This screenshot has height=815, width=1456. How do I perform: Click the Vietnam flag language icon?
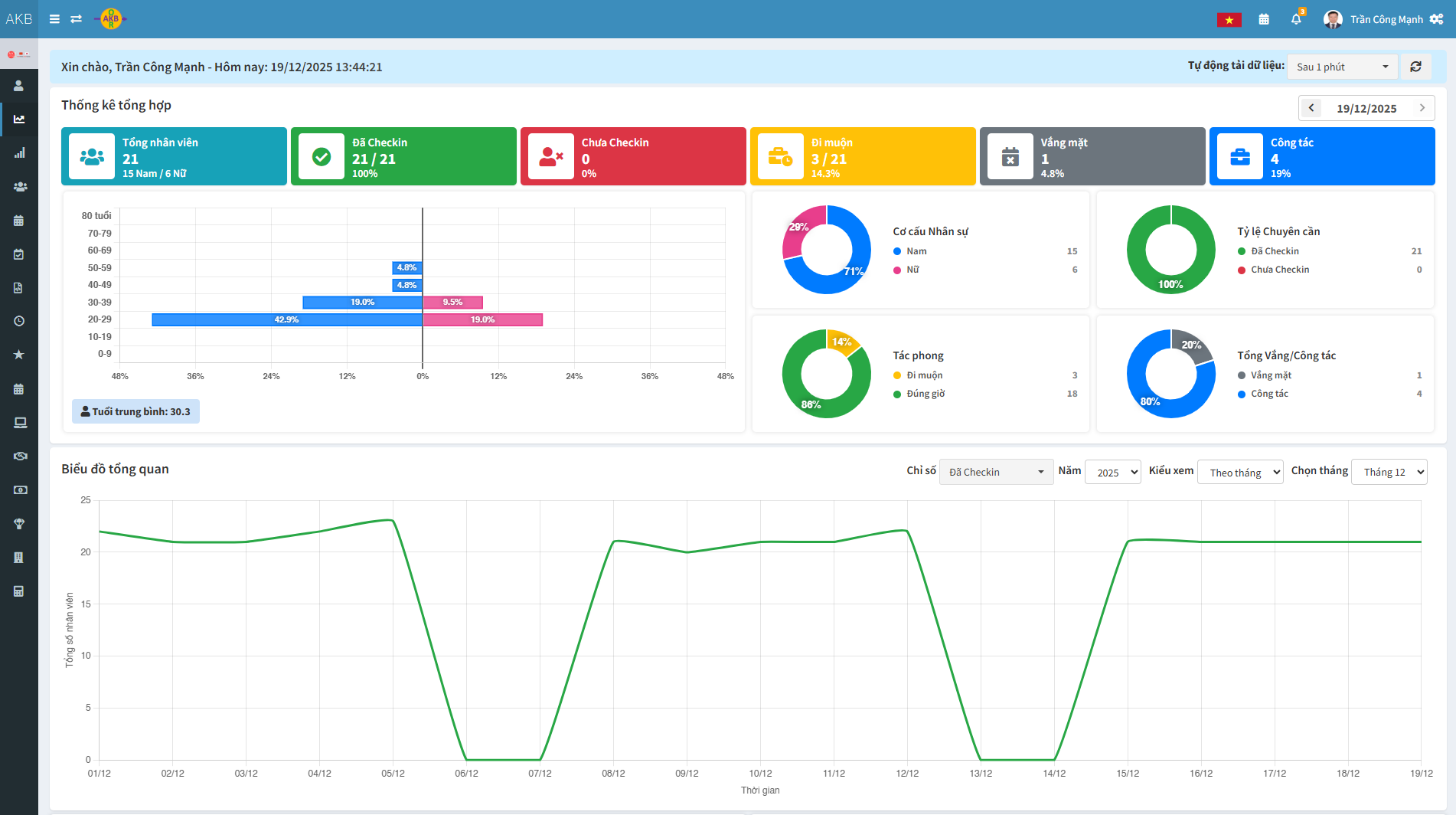click(x=1229, y=20)
